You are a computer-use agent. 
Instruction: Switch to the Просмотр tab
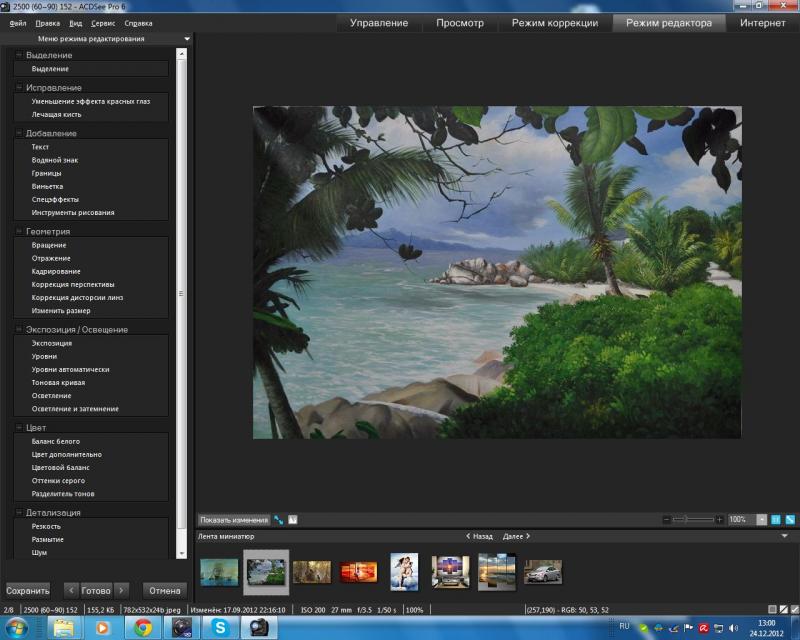point(460,23)
